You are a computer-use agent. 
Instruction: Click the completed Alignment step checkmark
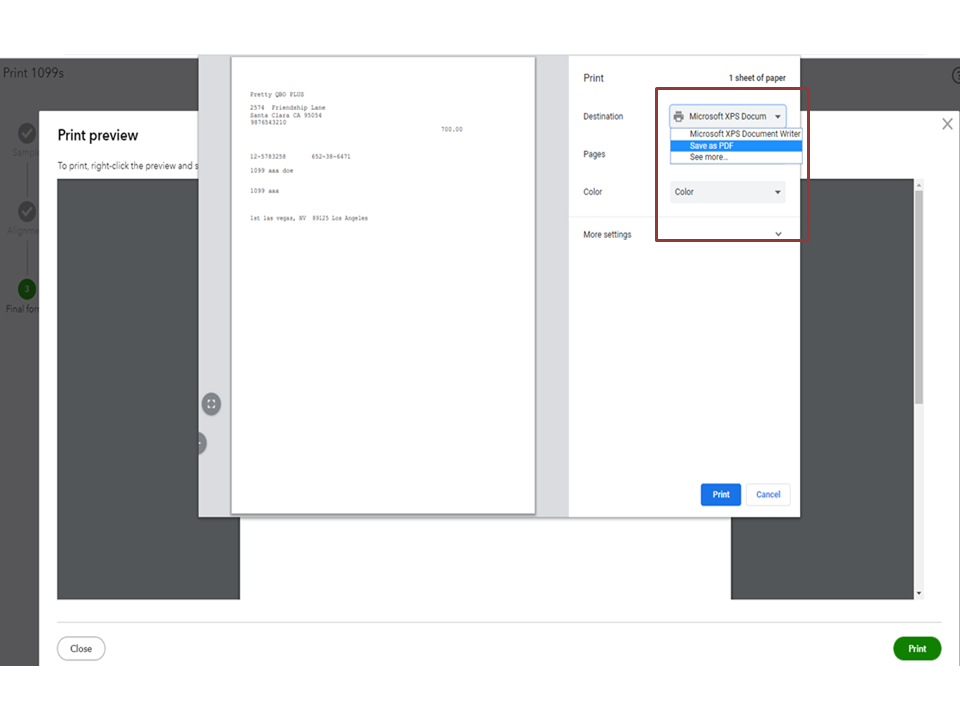pos(26,211)
